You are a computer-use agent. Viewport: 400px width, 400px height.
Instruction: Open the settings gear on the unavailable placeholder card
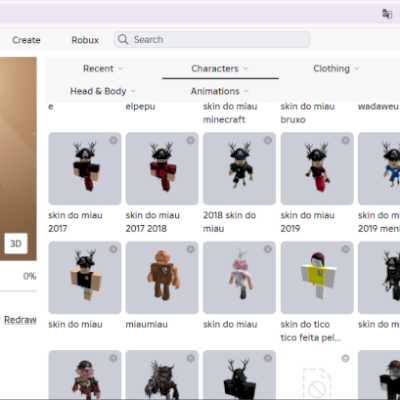pos(345,358)
